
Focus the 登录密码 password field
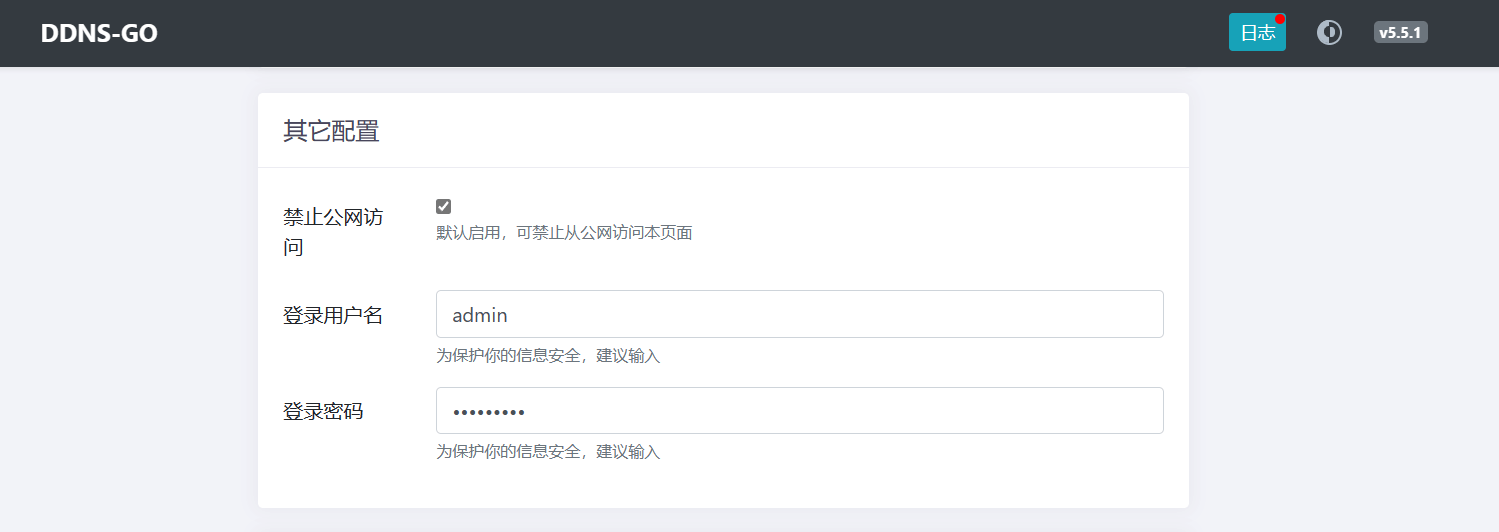(799, 411)
